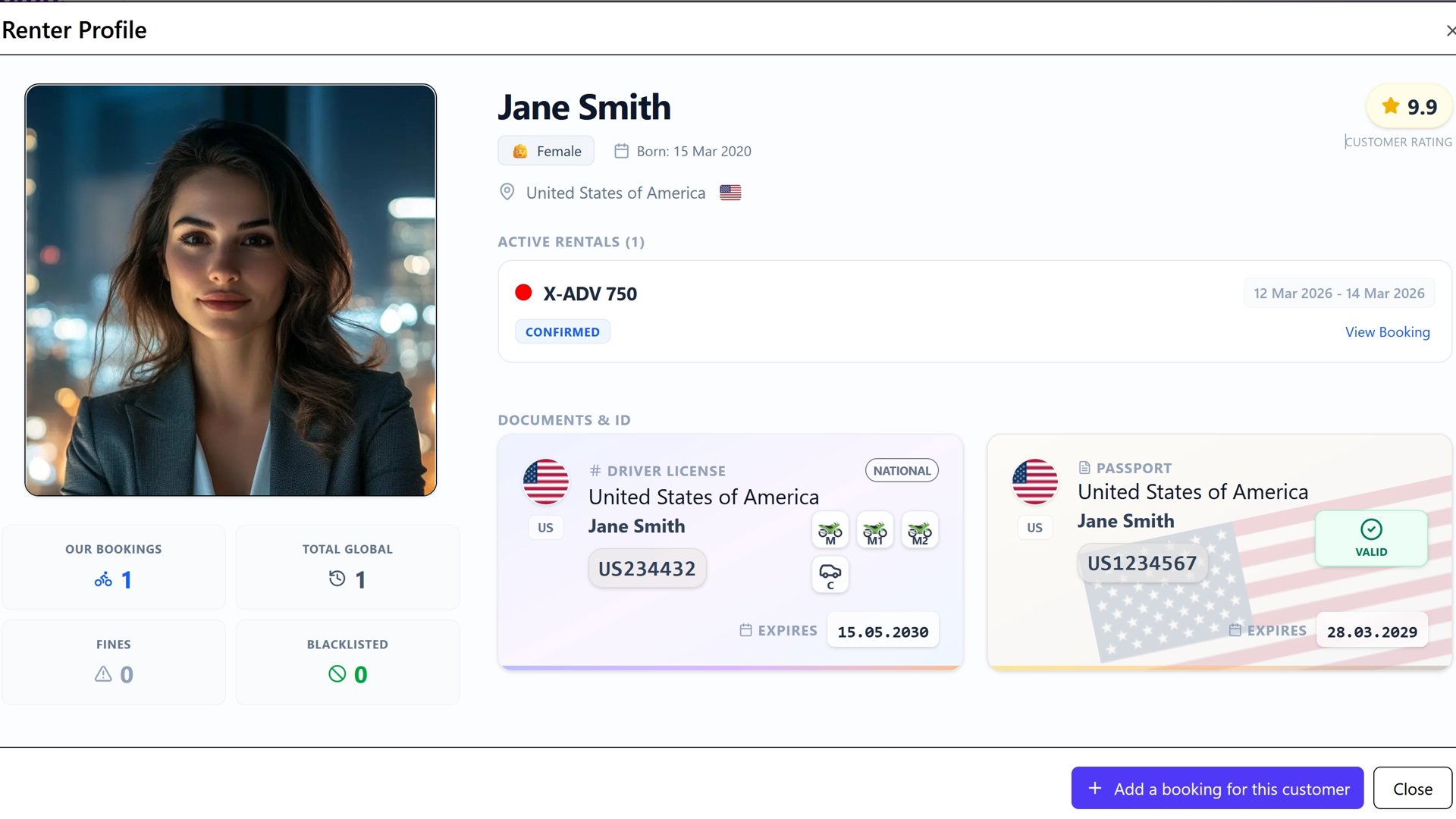Click the M2 motorcycle category icon
The image size is (1456, 819).
920,531
